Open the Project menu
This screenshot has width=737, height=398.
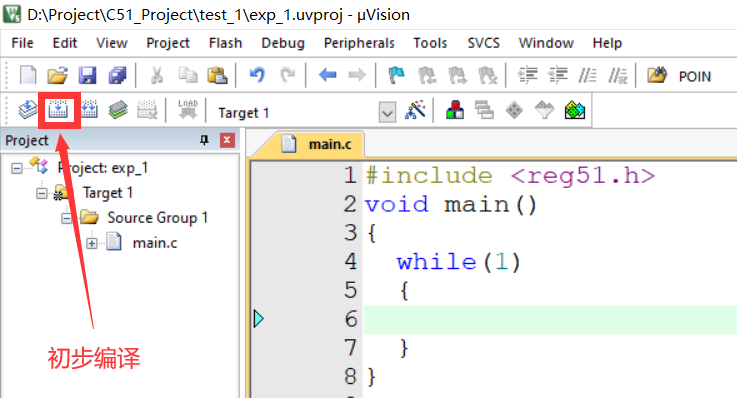click(168, 43)
